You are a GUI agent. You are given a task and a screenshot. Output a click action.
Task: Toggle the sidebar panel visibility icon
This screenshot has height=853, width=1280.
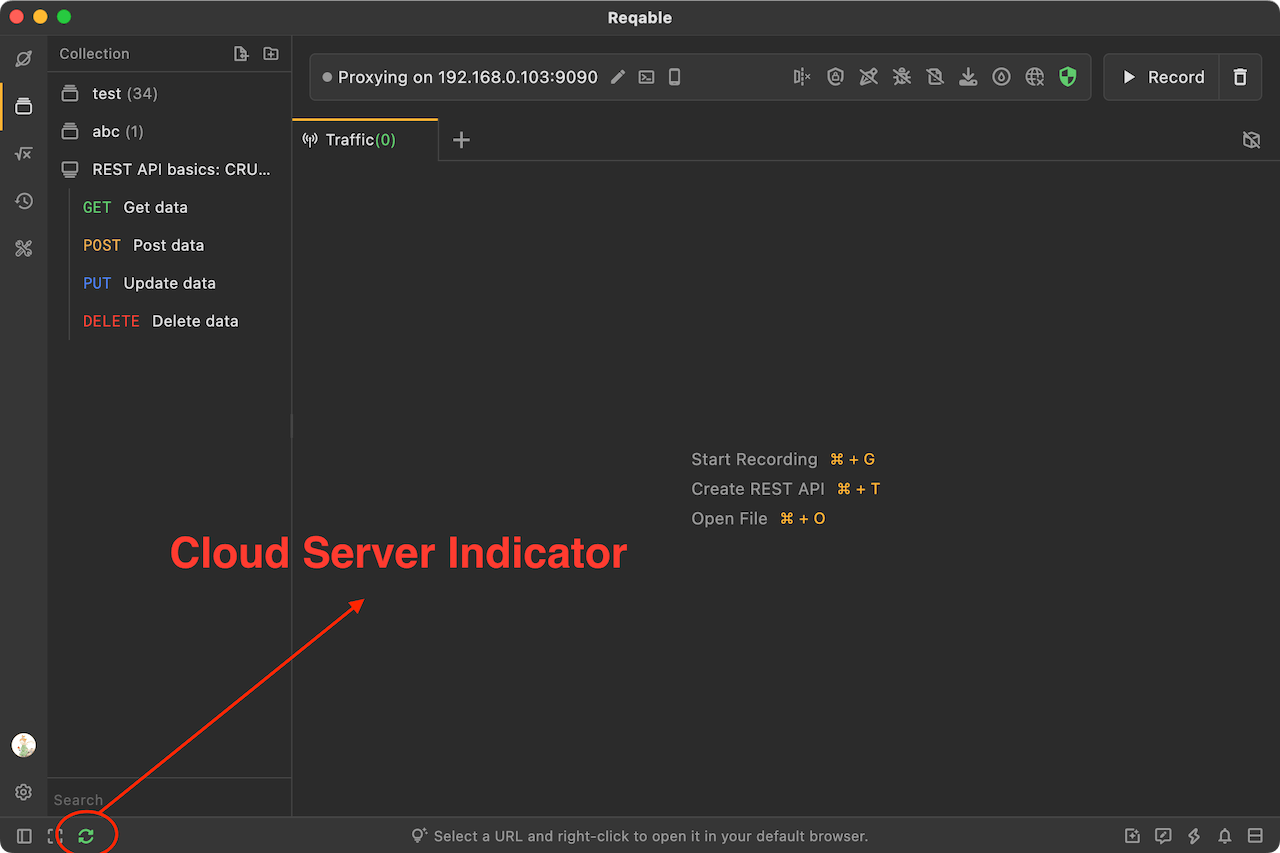point(25,836)
